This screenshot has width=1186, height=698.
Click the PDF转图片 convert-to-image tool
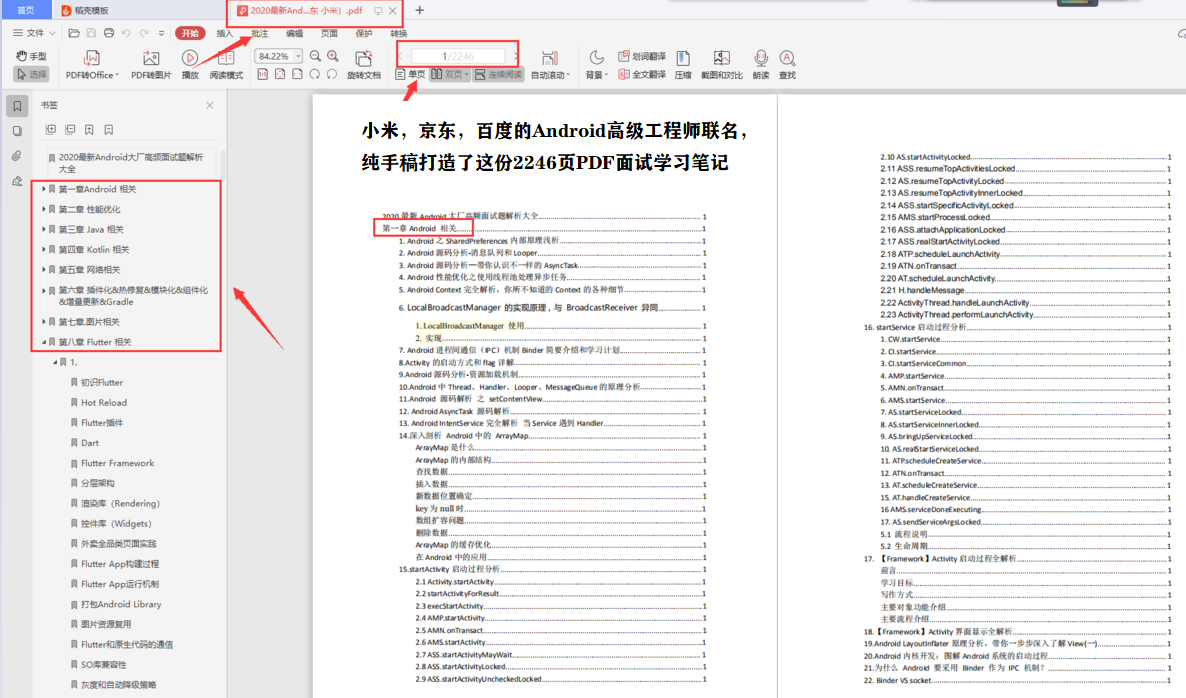coord(151,64)
